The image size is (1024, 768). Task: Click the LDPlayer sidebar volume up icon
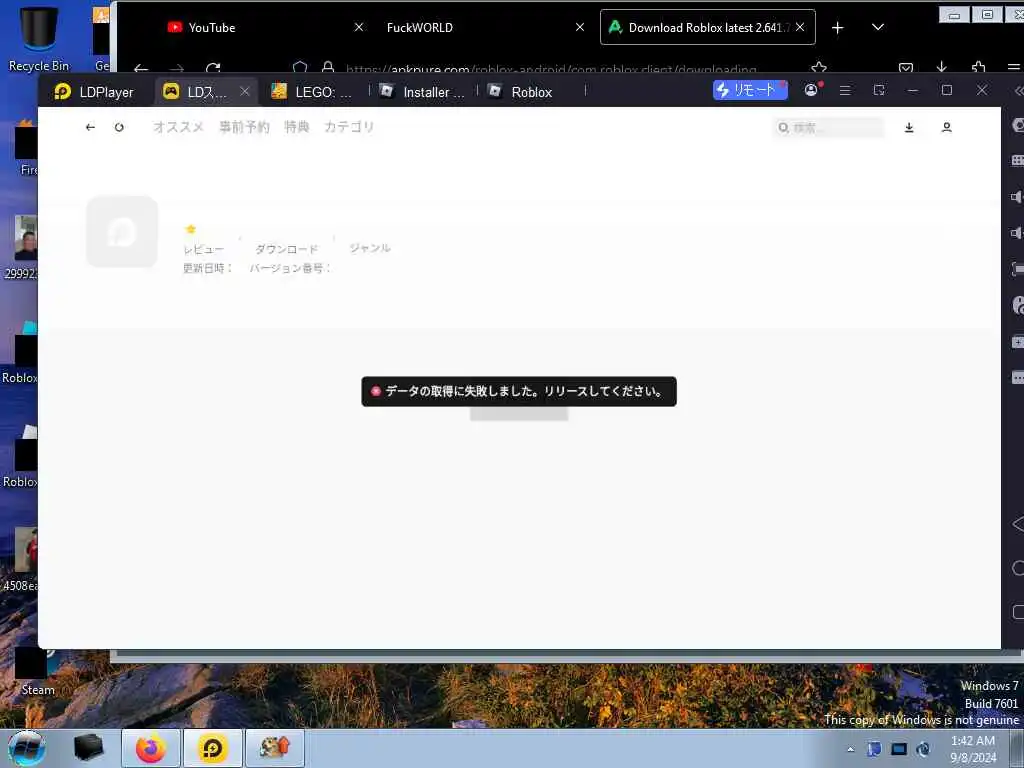click(x=1017, y=197)
